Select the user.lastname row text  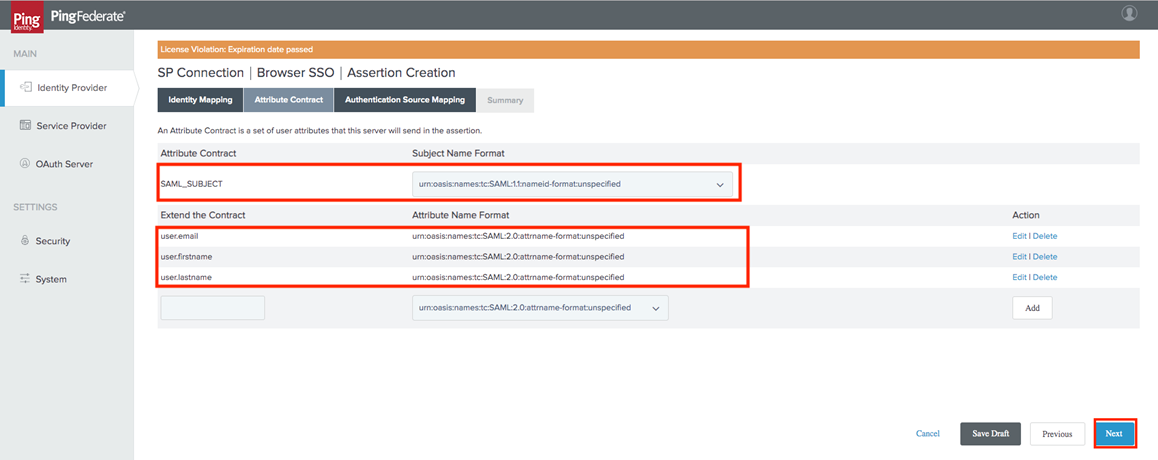(186, 278)
